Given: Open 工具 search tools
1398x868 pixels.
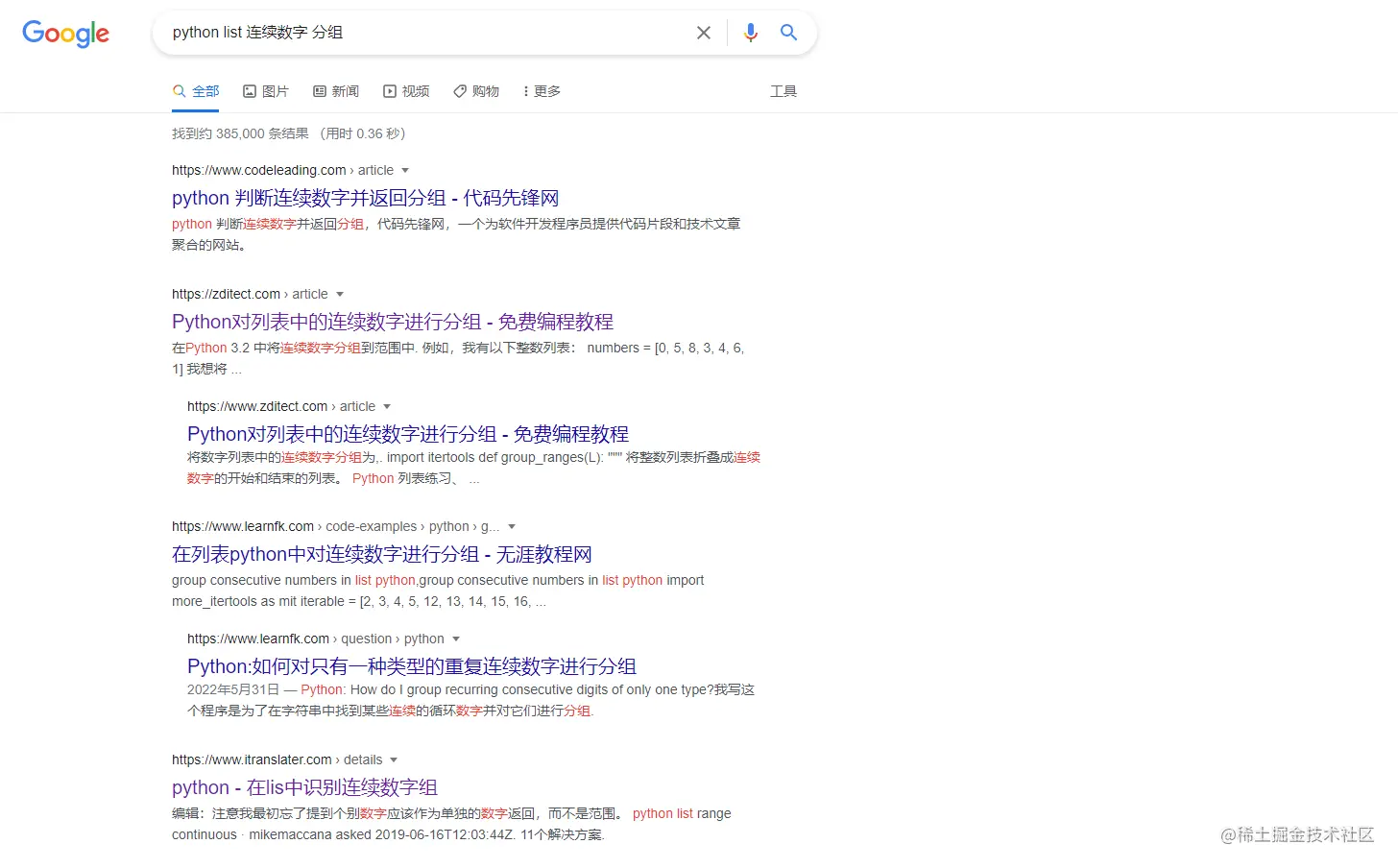Looking at the screenshot, I should click(783, 91).
